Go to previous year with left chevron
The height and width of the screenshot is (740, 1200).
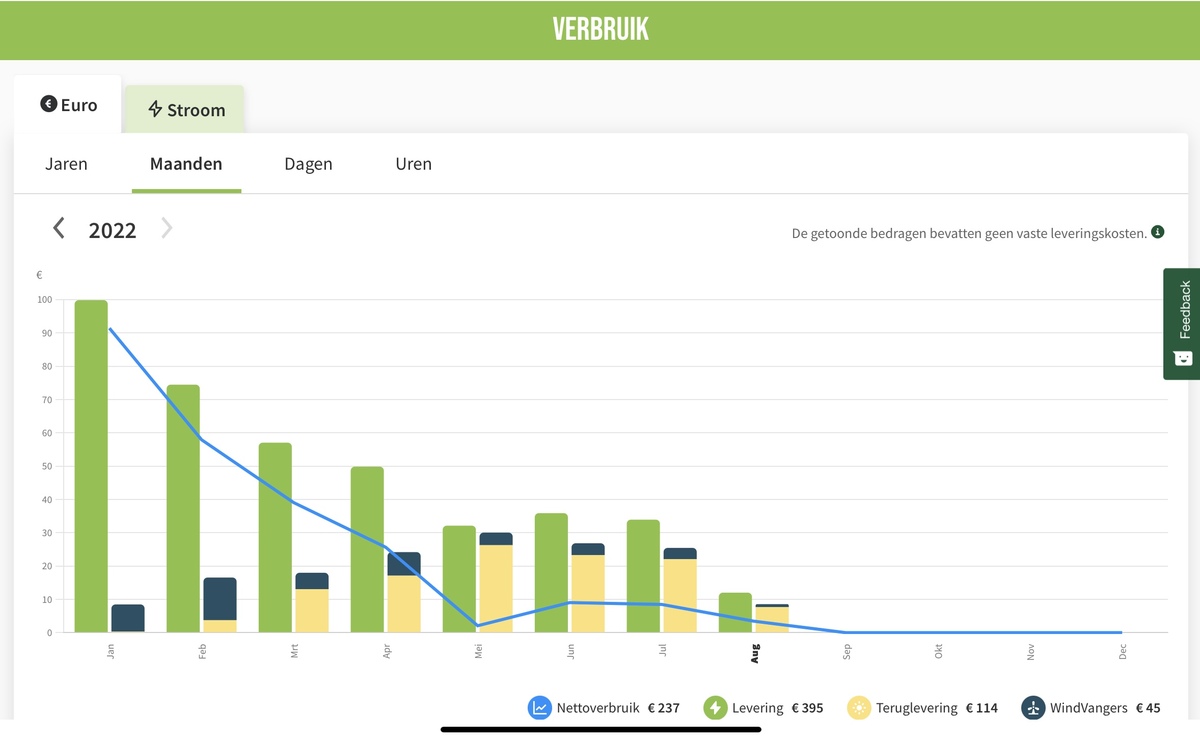tap(59, 229)
